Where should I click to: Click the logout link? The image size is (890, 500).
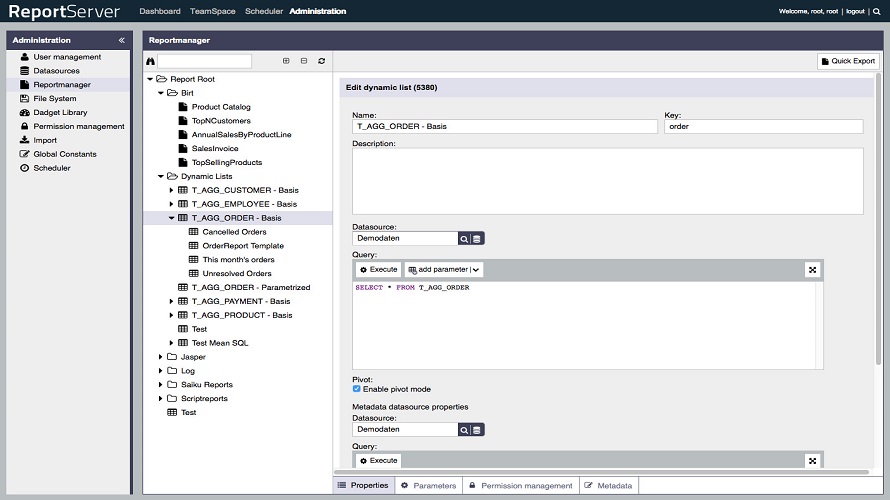[x=854, y=12]
